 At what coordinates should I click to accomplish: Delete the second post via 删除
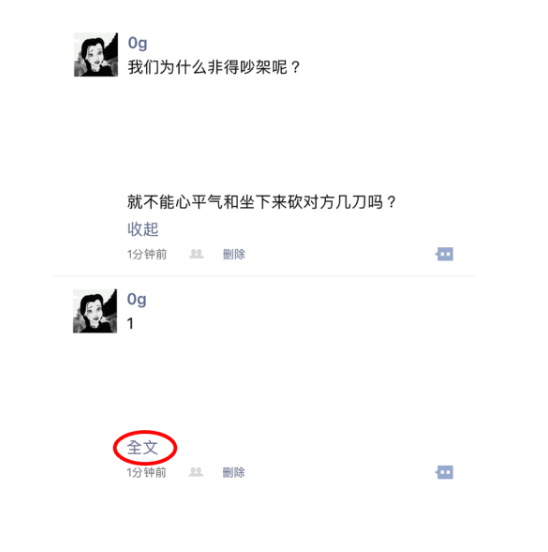(234, 472)
